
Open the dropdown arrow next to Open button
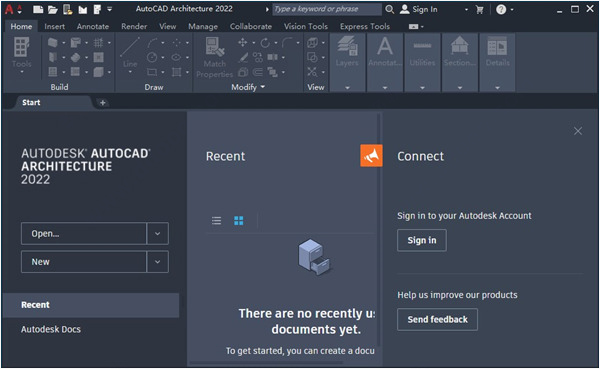pos(157,233)
